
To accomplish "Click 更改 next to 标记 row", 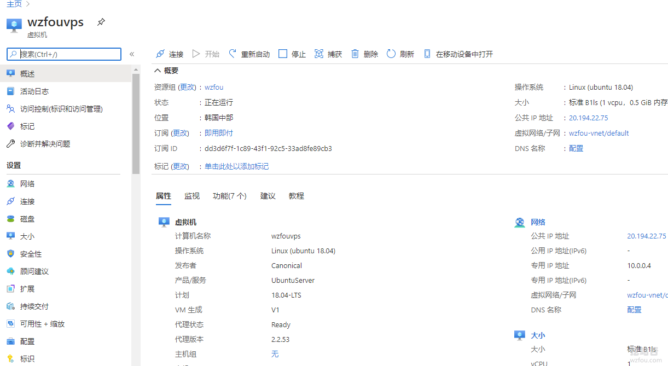I will point(180,166).
